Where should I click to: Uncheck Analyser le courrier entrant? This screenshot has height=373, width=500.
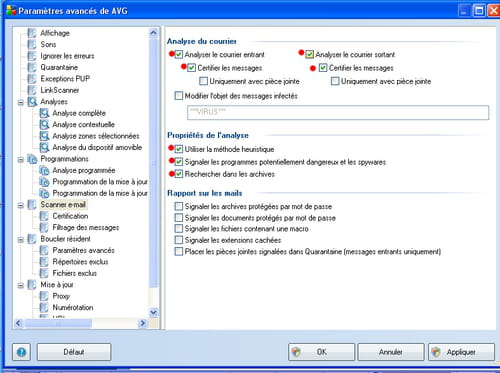(x=179, y=54)
